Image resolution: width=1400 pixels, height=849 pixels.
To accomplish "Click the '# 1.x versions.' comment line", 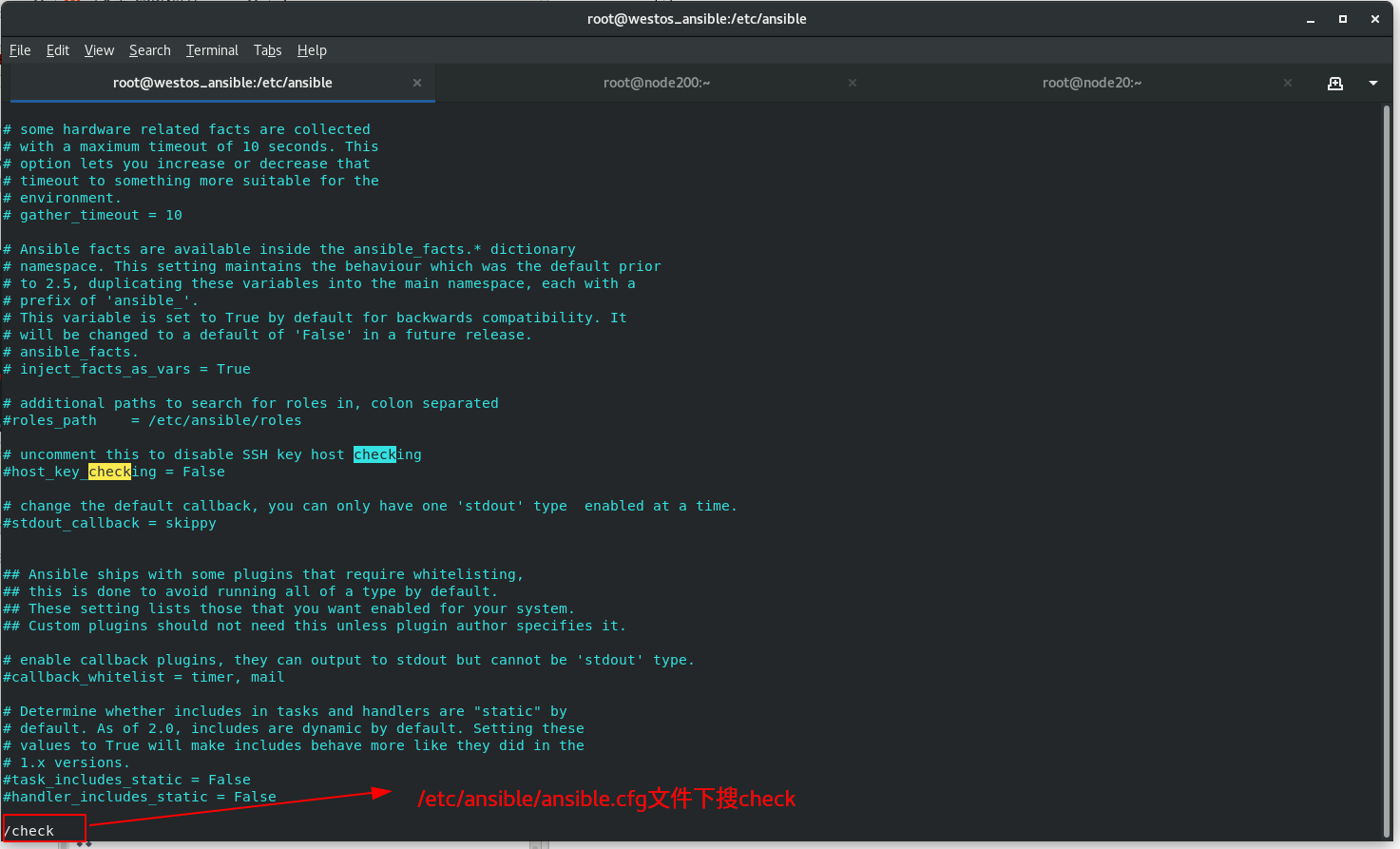I will [x=67, y=762].
